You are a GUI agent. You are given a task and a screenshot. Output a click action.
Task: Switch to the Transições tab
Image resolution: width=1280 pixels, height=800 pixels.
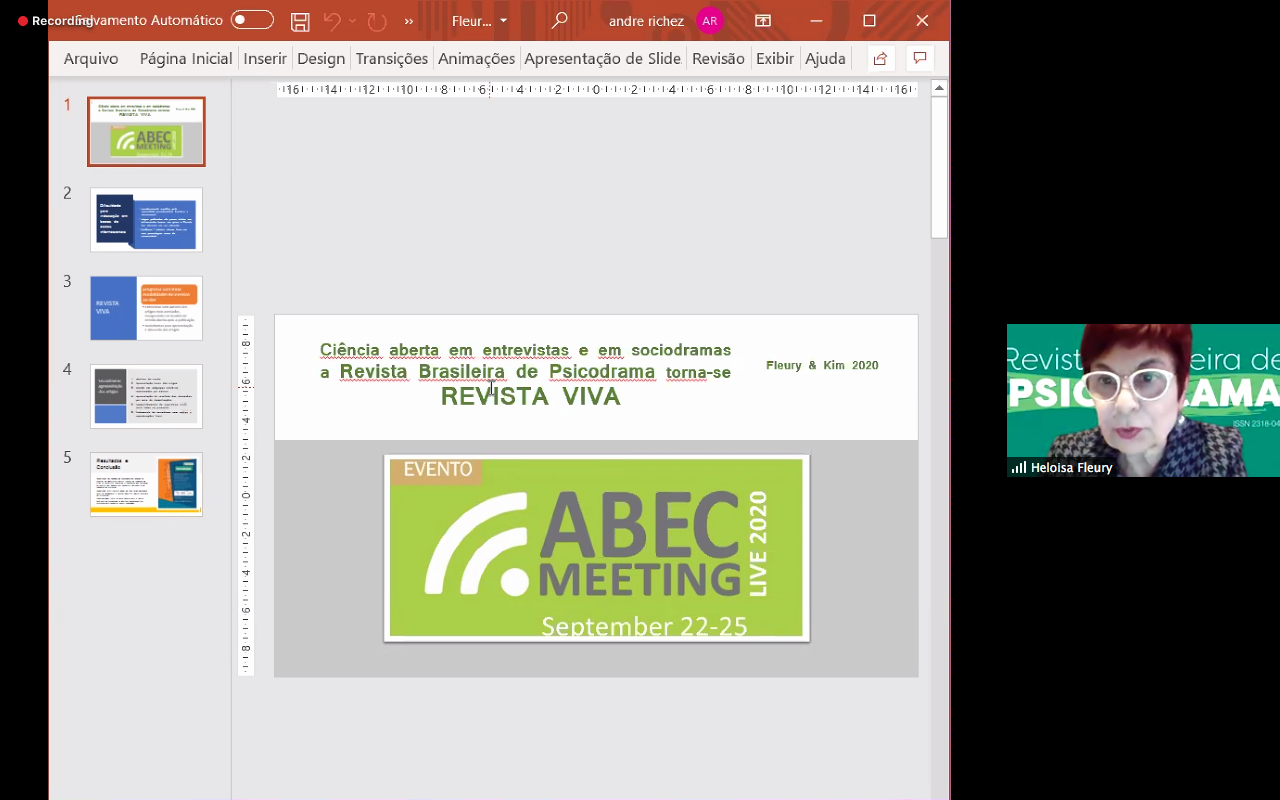pos(391,59)
